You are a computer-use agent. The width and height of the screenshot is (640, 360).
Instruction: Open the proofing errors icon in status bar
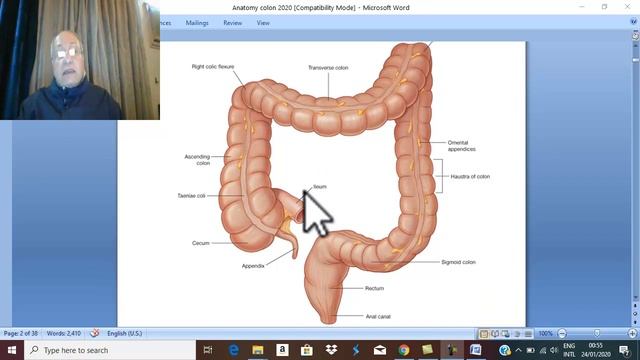pos(95,333)
